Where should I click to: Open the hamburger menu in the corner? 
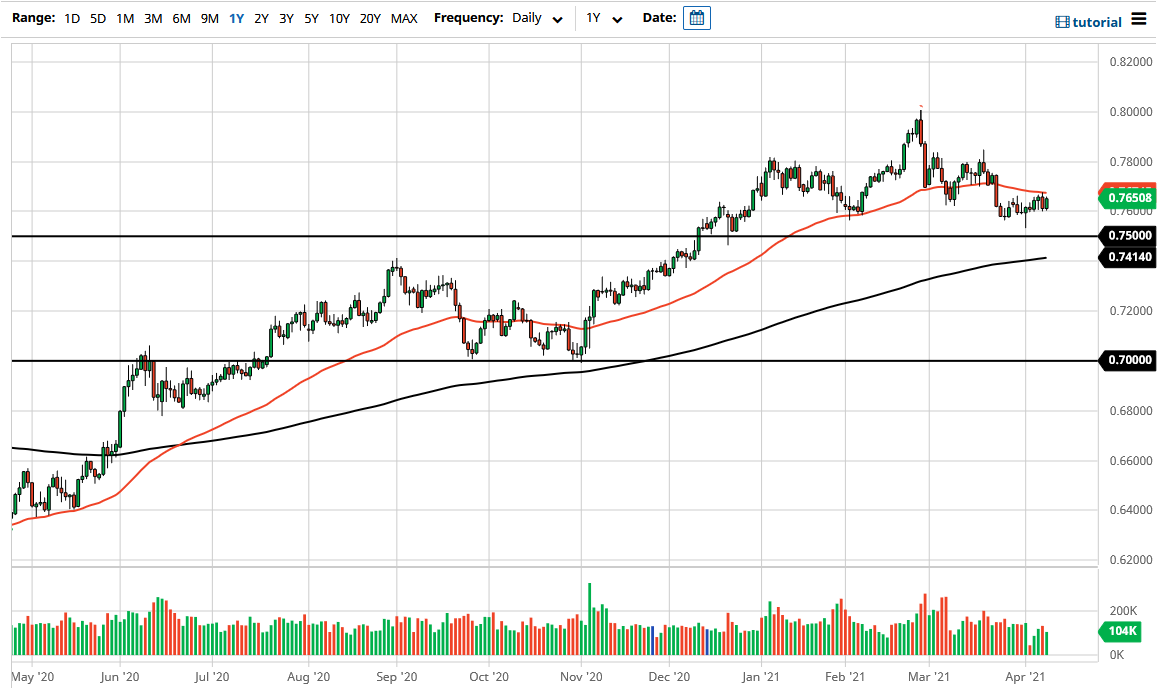point(1139,17)
